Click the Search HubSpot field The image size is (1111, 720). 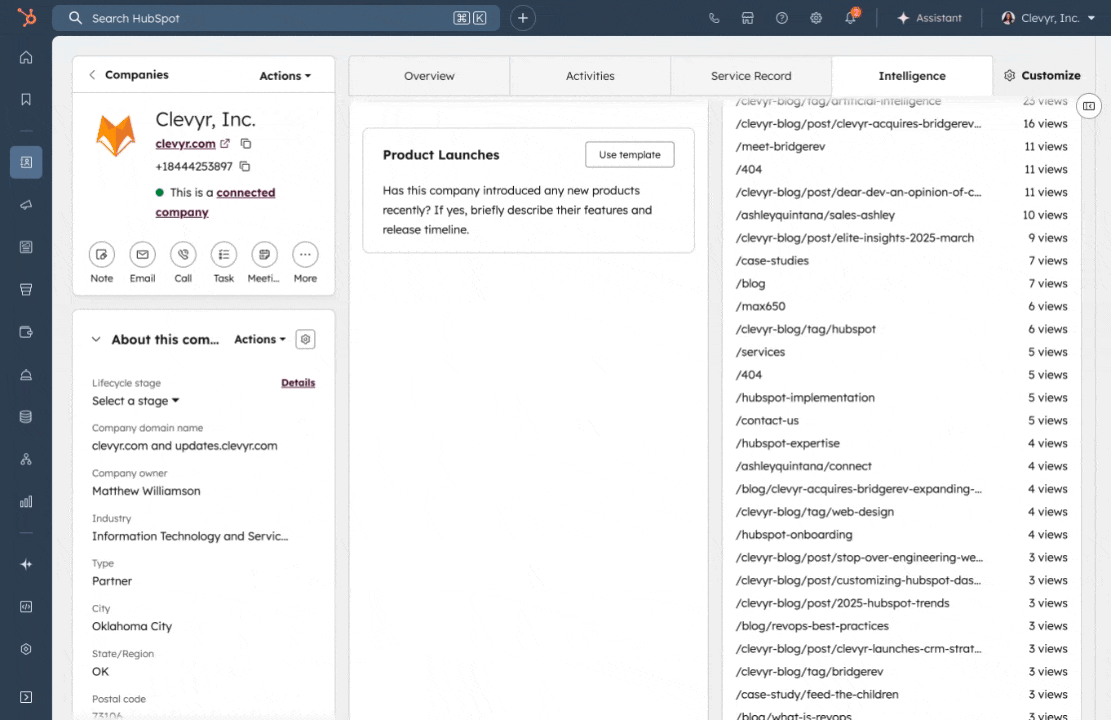(276, 18)
